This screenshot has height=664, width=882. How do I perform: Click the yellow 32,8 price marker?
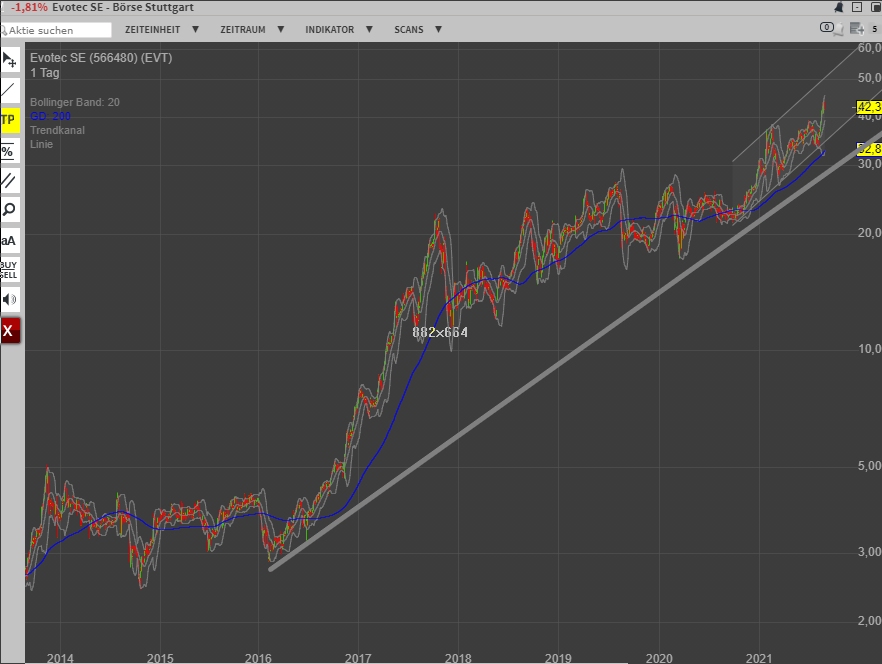coord(869,149)
